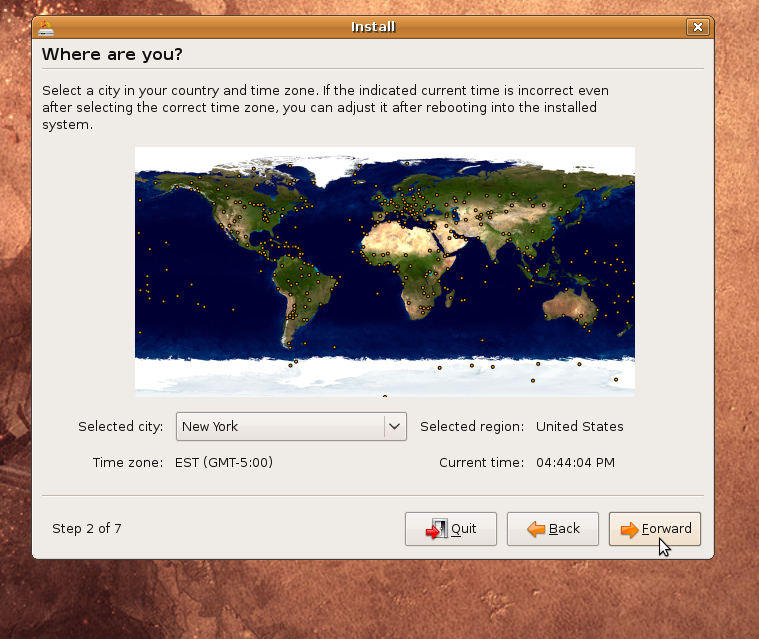Click the "Selected region:" label
This screenshot has width=759, height=639.
(472, 426)
